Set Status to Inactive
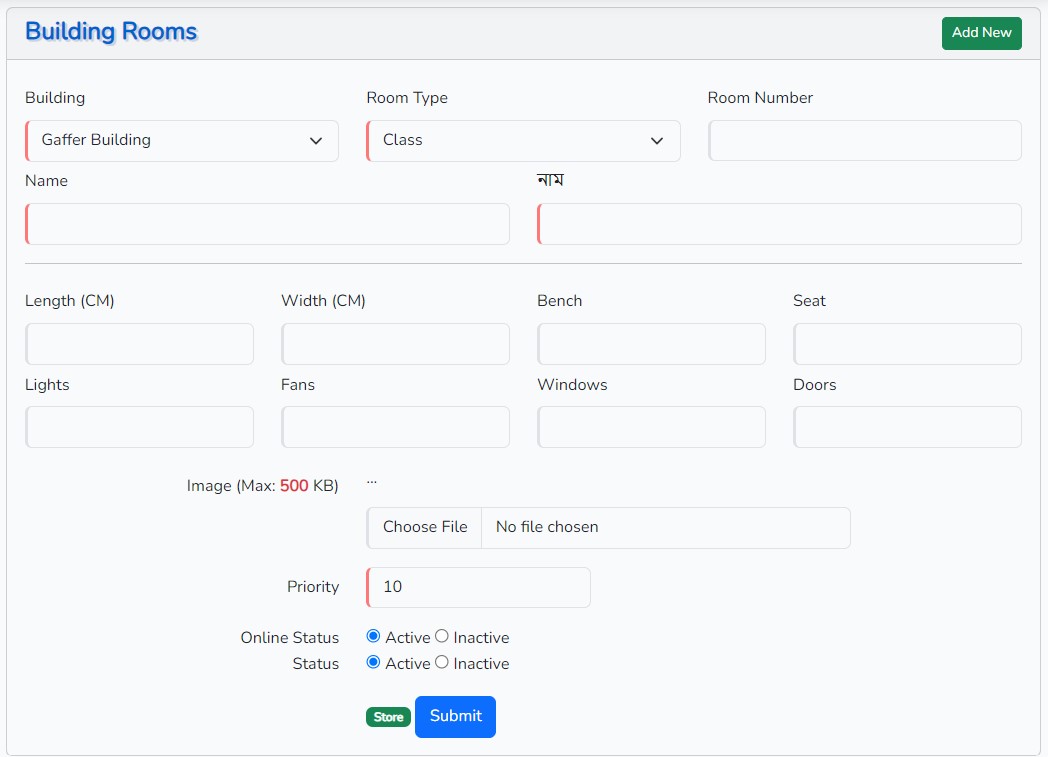This screenshot has height=757, width=1048. coord(442,662)
